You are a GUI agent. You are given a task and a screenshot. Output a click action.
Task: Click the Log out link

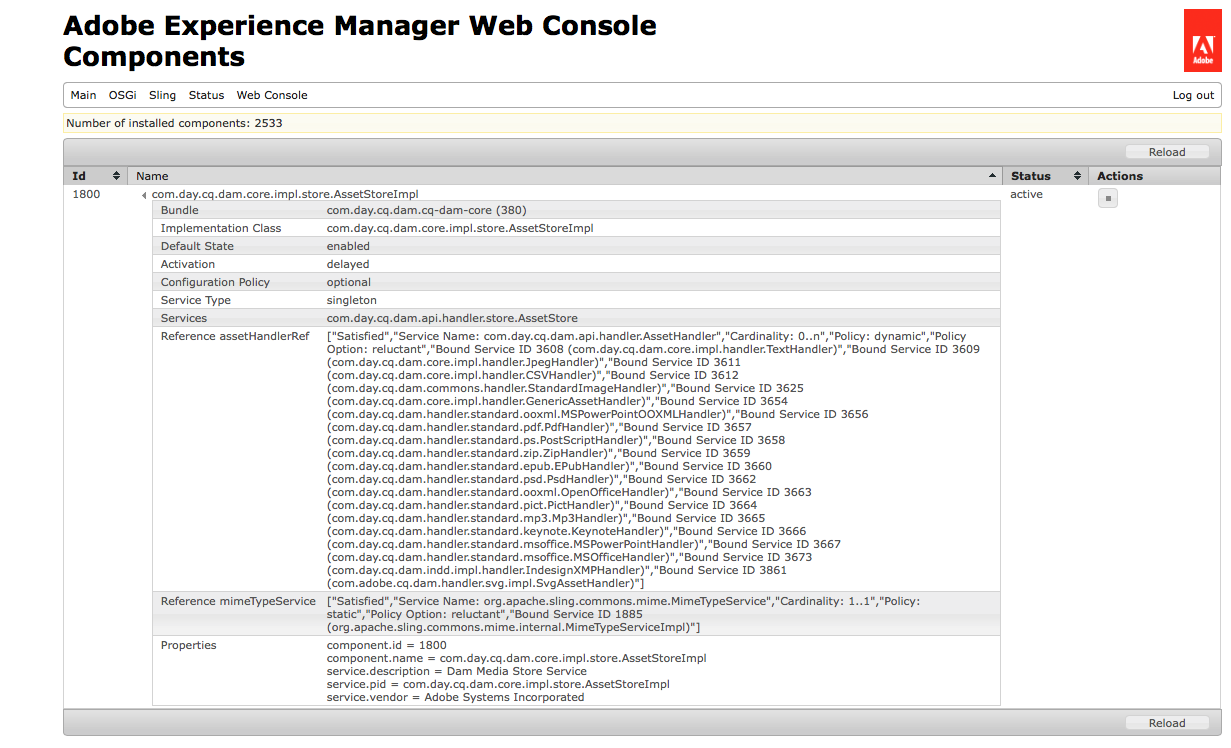(x=1193, y=96)
